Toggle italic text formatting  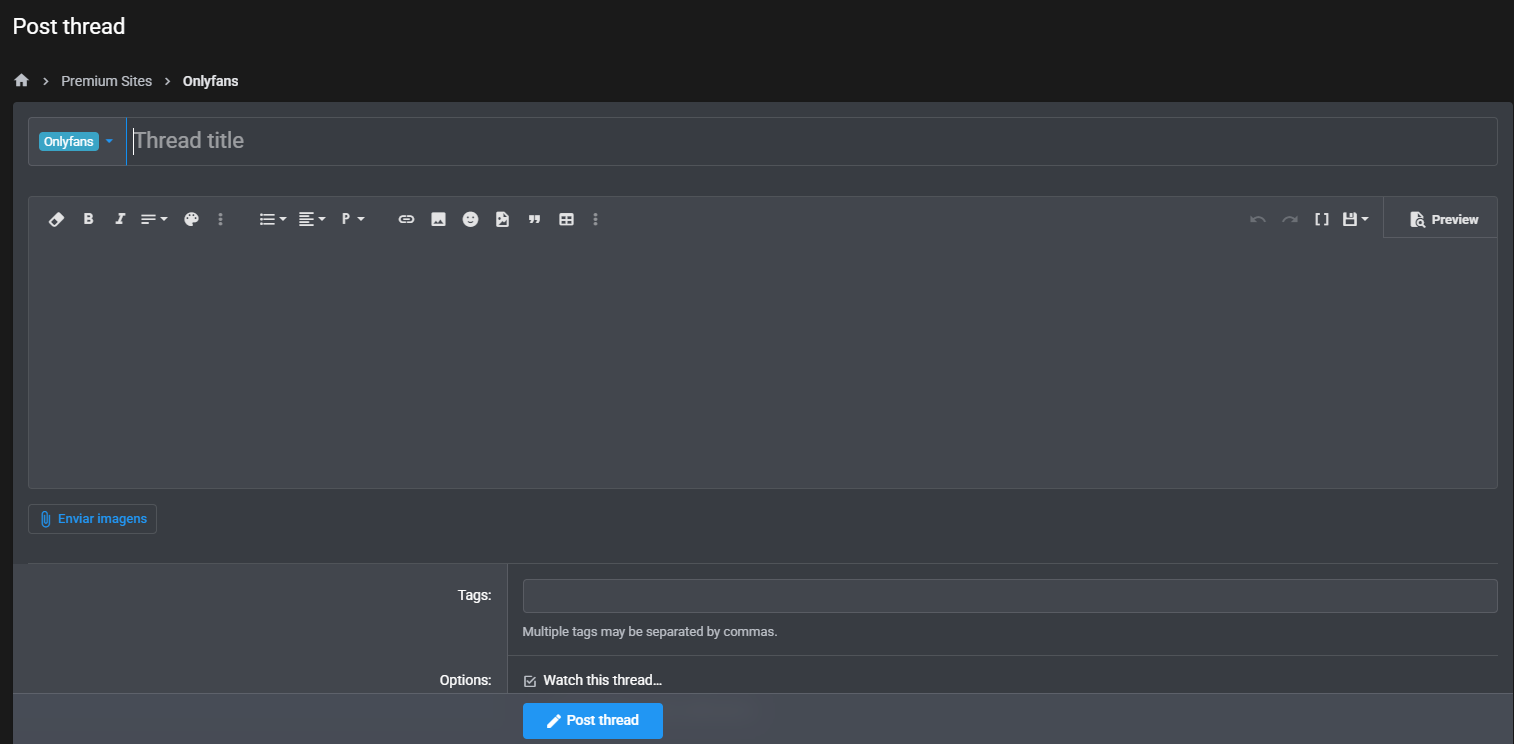[x=120, y=219]
